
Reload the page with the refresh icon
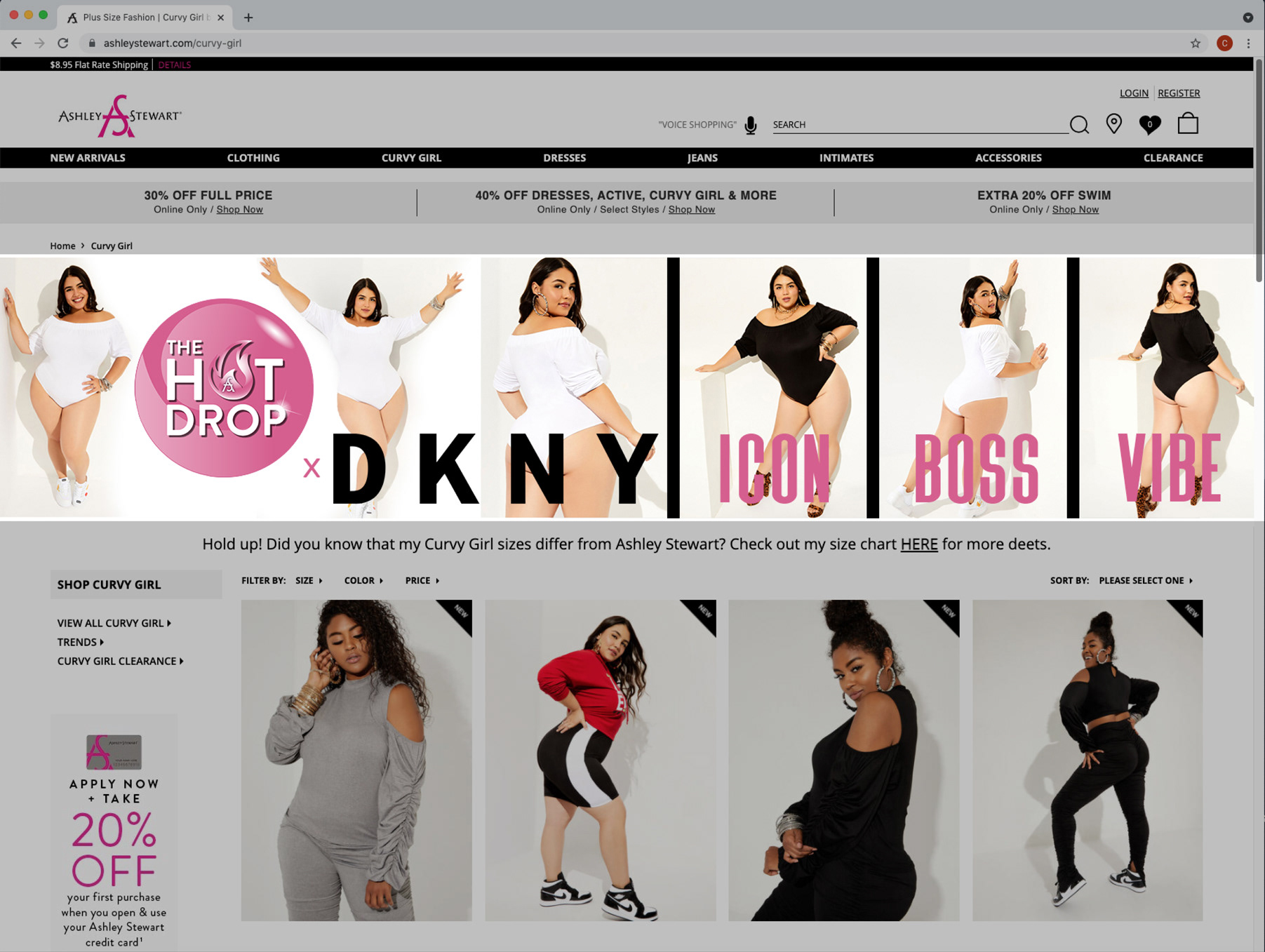coord(63,43)
